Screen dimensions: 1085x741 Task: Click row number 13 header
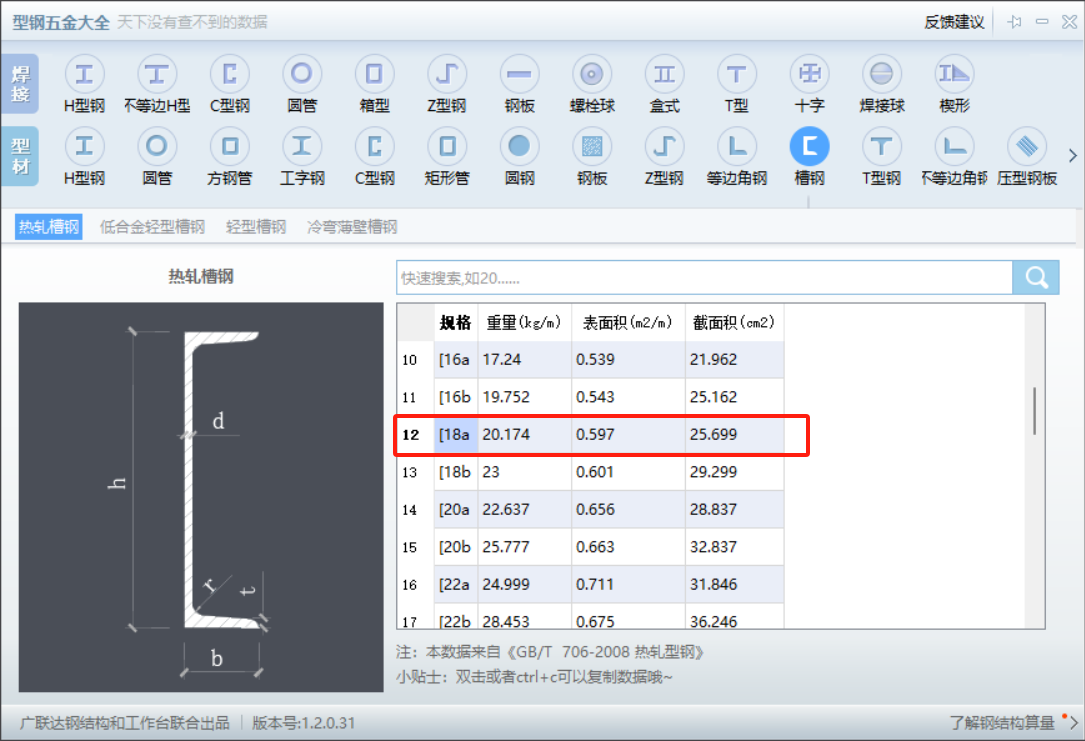(415, 472)
